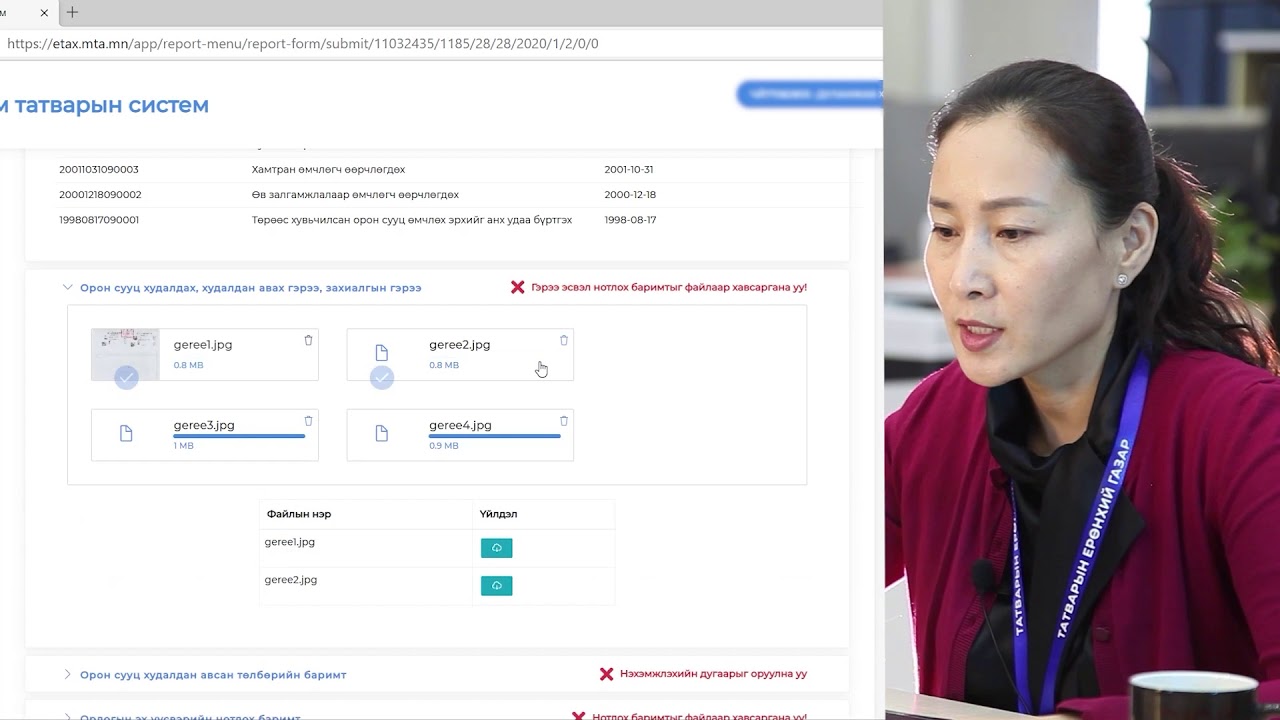This screenshot has width=1280, height=720.
Task: Expand the Орон сууц худалдан авсан төлбөрийн баримт section
Action: pos(68,674)
